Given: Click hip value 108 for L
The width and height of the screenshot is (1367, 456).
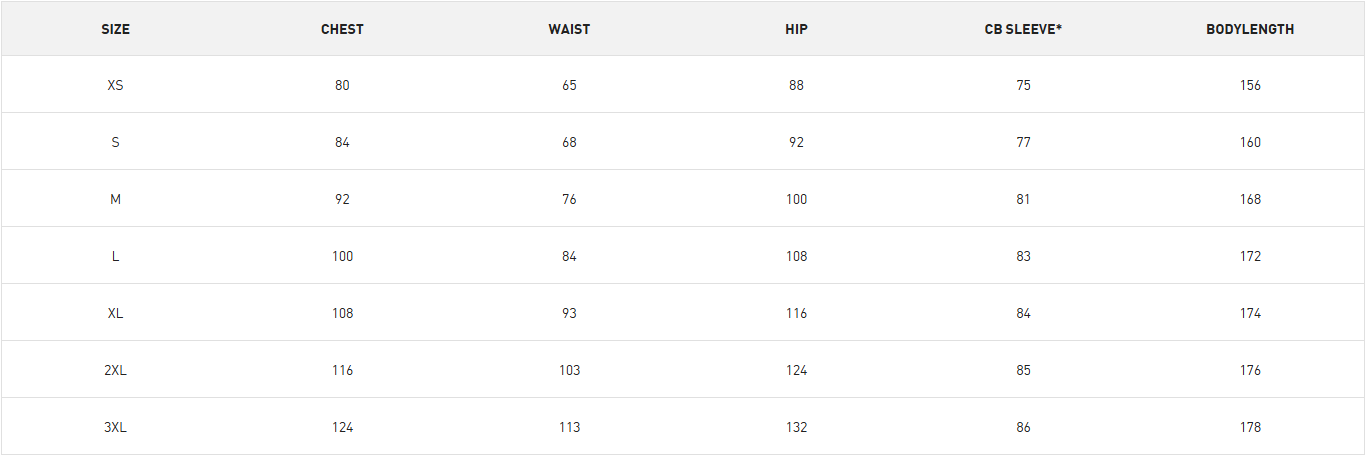Looking at the screenshot, I should click(796, 256).
